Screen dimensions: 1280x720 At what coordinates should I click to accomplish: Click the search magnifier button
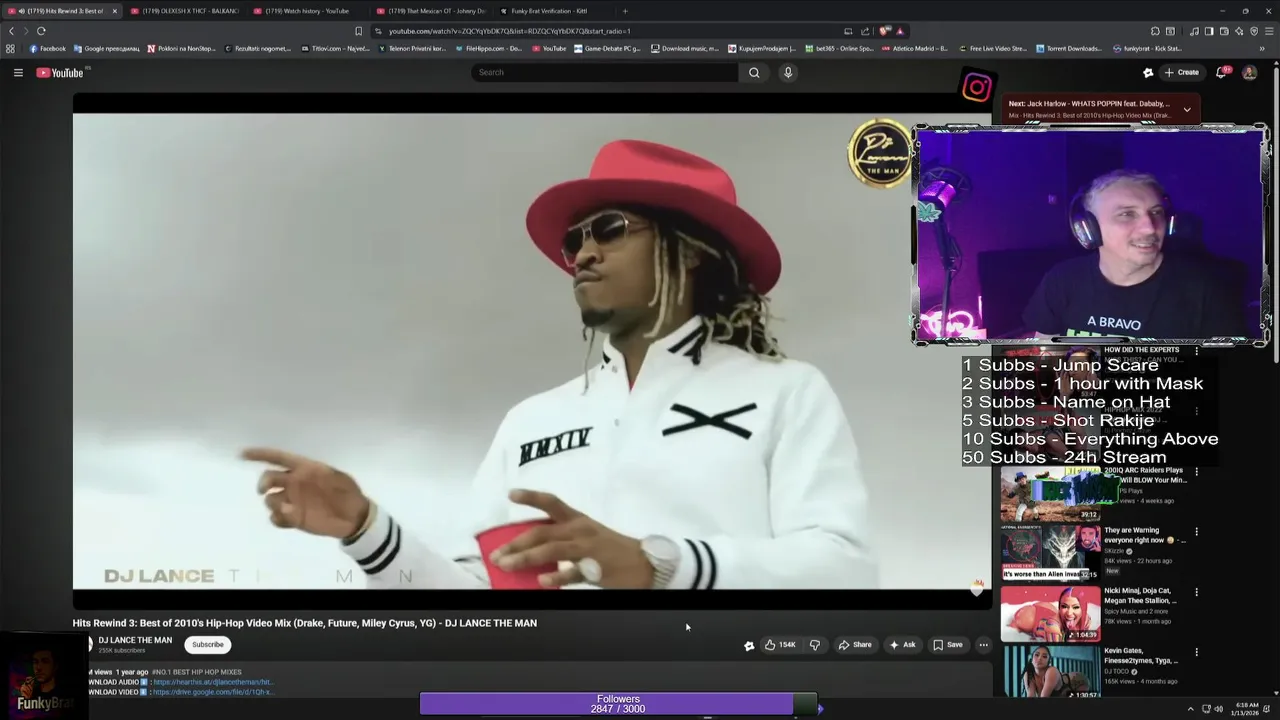(754, 72)
